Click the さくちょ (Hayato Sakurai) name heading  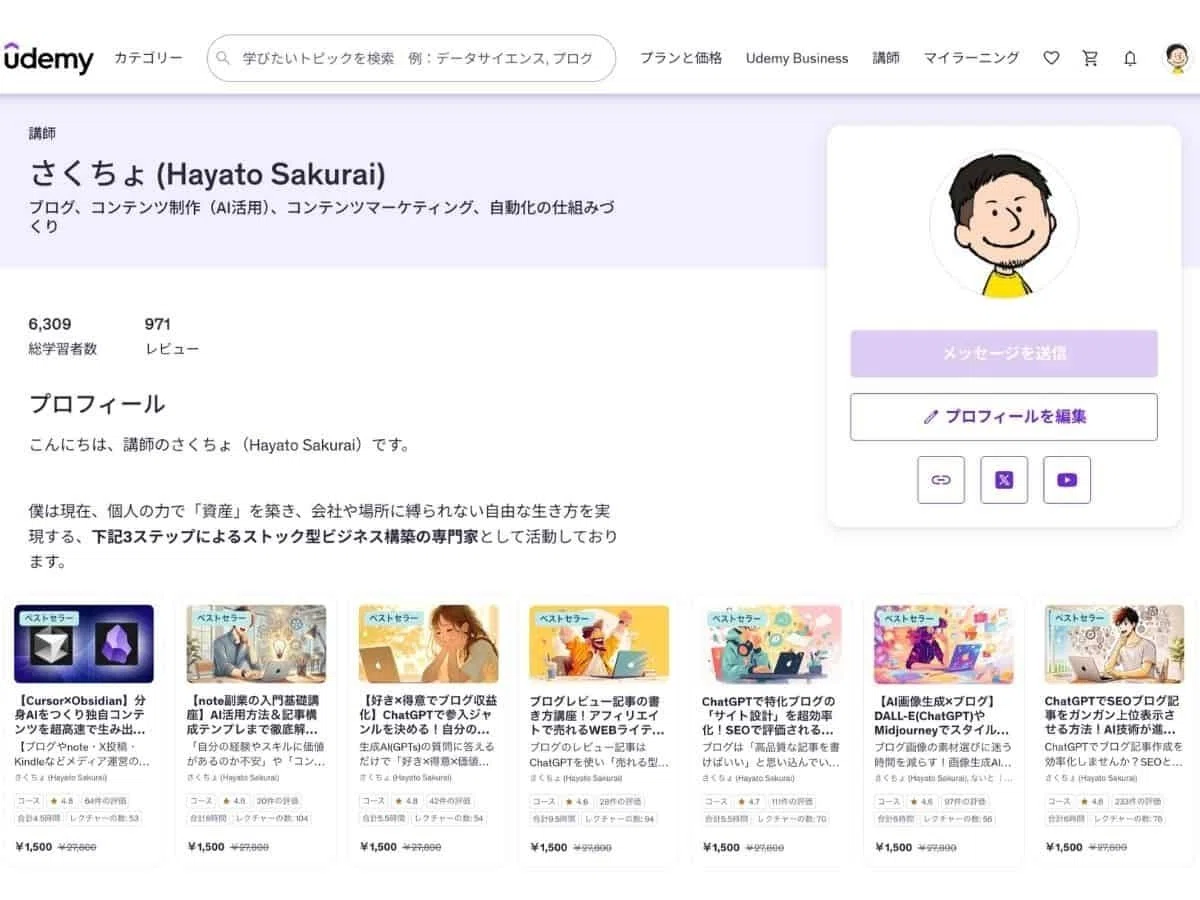pyautogui.click(x=208, y=173)
